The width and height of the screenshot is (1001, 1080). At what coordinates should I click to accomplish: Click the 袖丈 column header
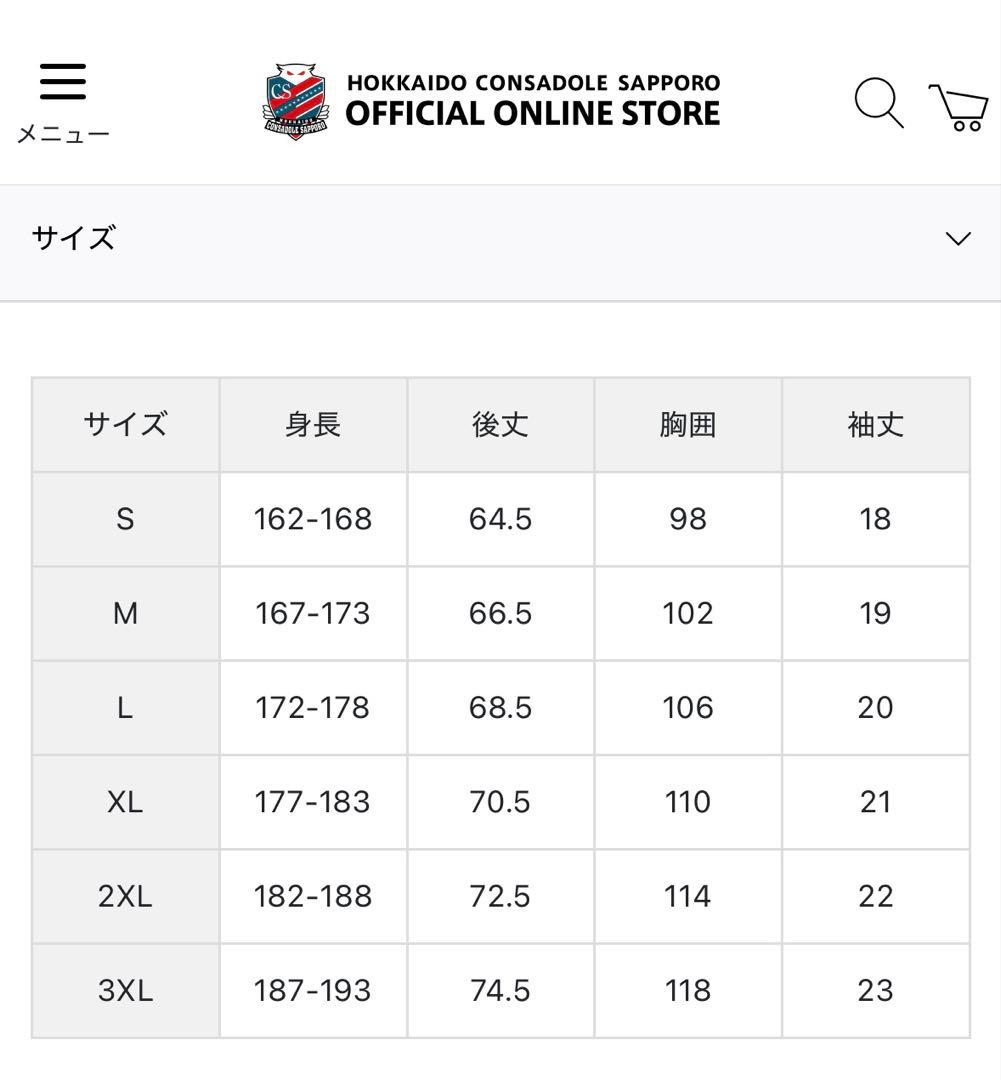click(x=876, y=424)
